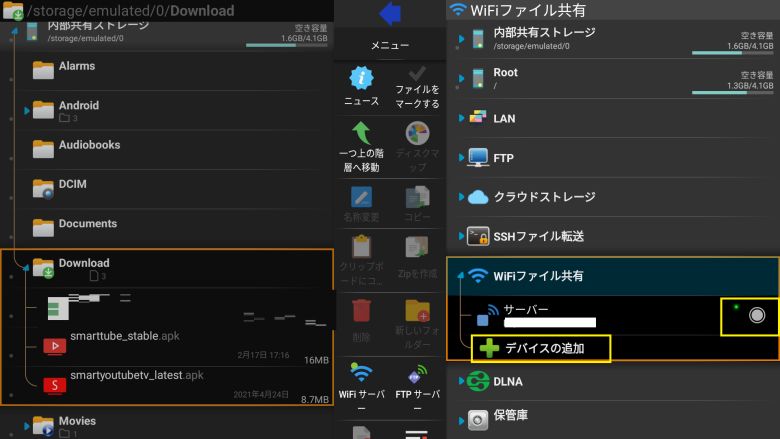Click the blurred file thumbnail in Download
Image resolution: width=780 pixels, height=439 pixels.
click(x=58, y=308)
